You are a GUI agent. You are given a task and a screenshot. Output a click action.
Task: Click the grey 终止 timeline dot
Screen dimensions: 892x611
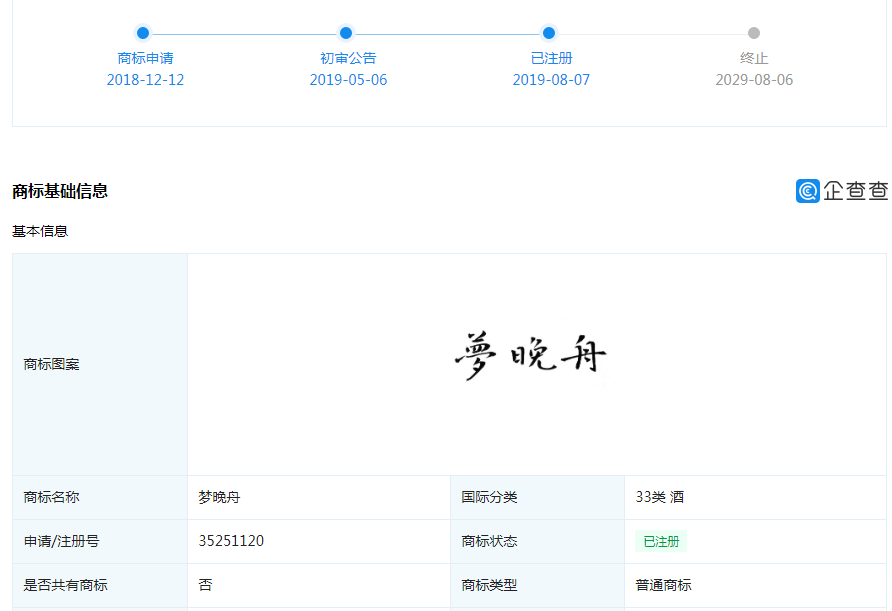pyautogui.click(x=754, y=33)
